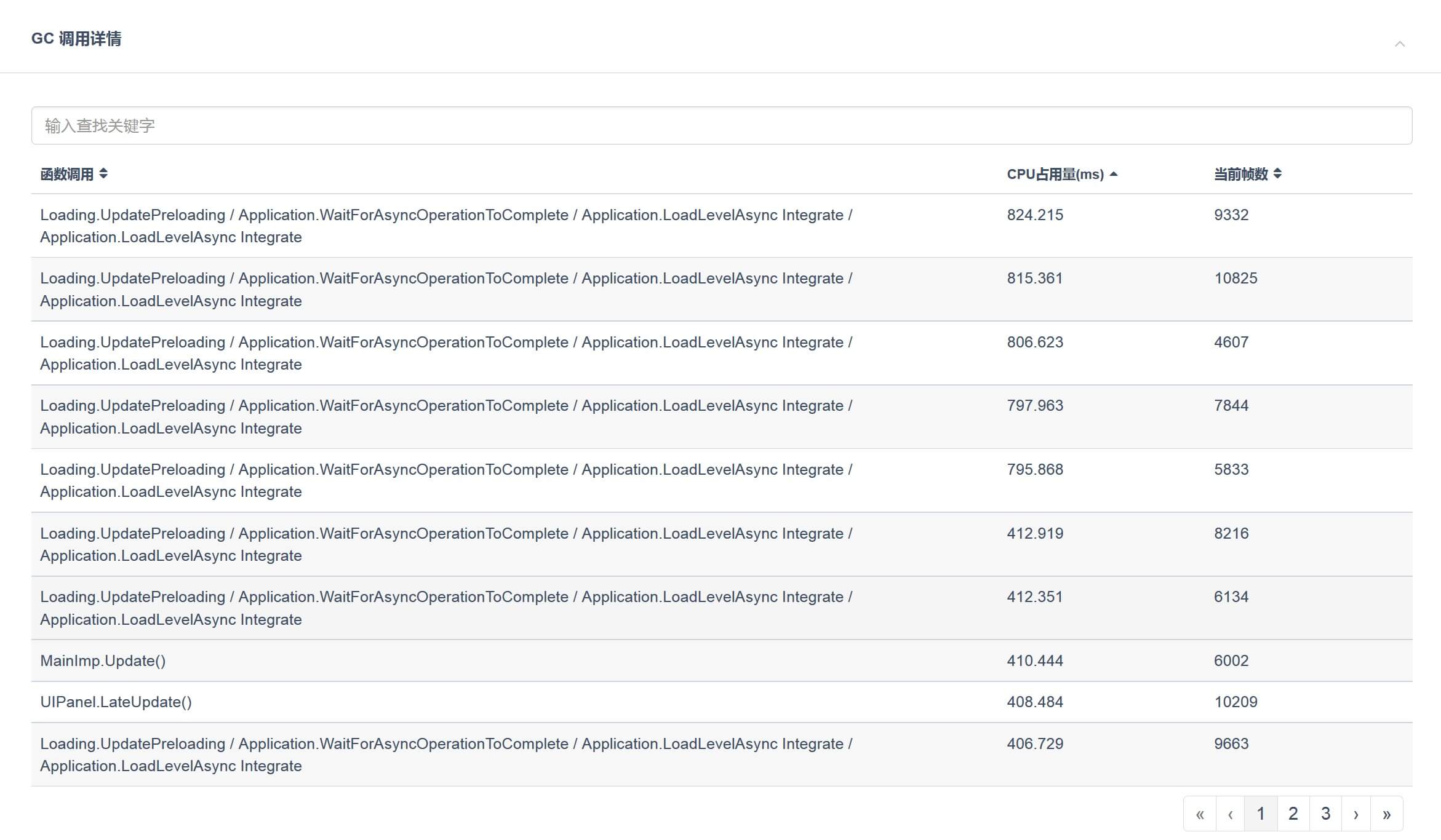Screen dimensions: 1441x840
Task: Click row with frame number 10825
Action: [x=1235, y=279]
